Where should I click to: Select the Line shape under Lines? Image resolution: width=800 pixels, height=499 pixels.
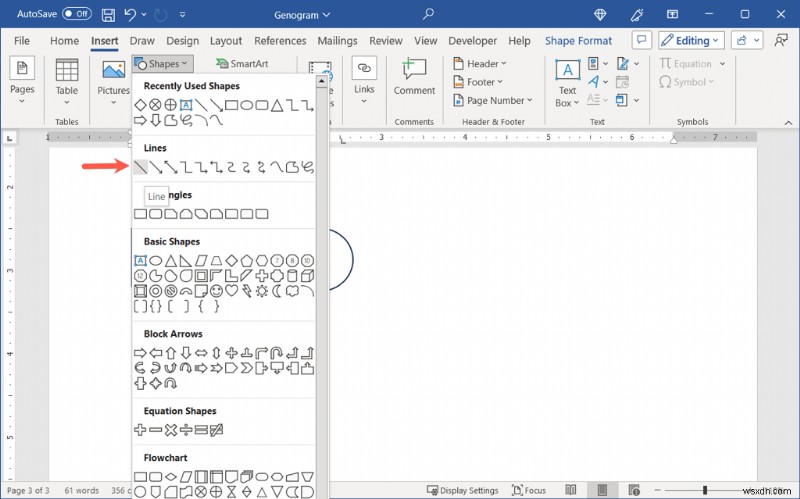coord(140,167)
